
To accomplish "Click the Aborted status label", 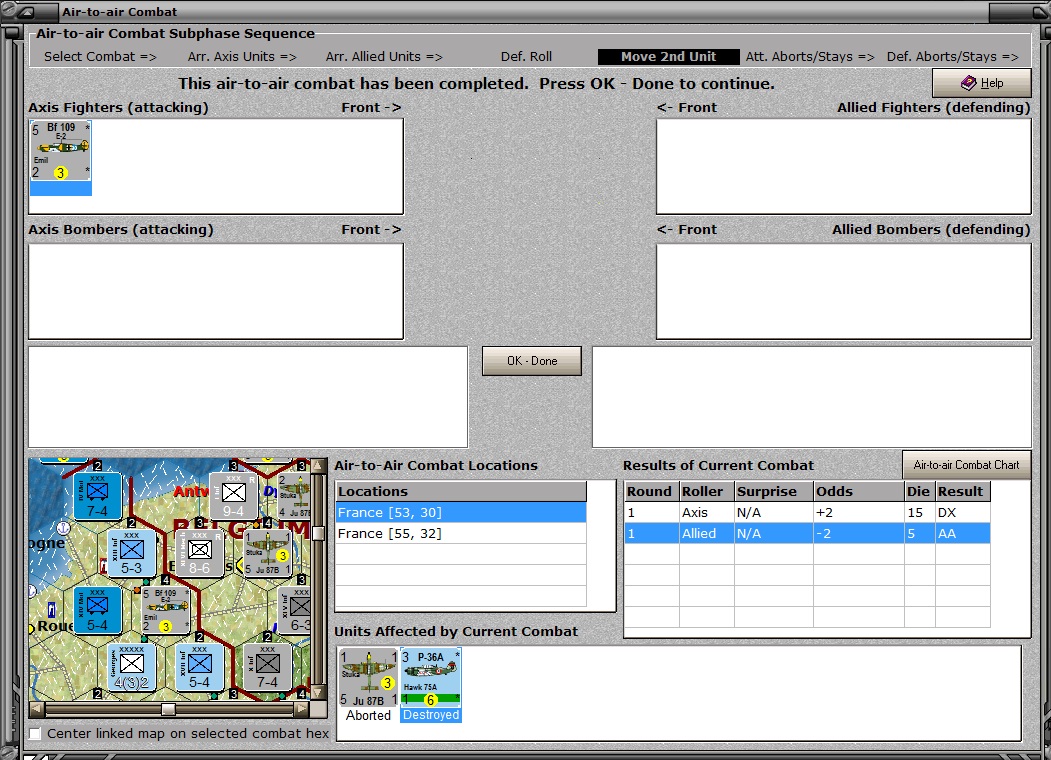I will [x=368, y=715].
